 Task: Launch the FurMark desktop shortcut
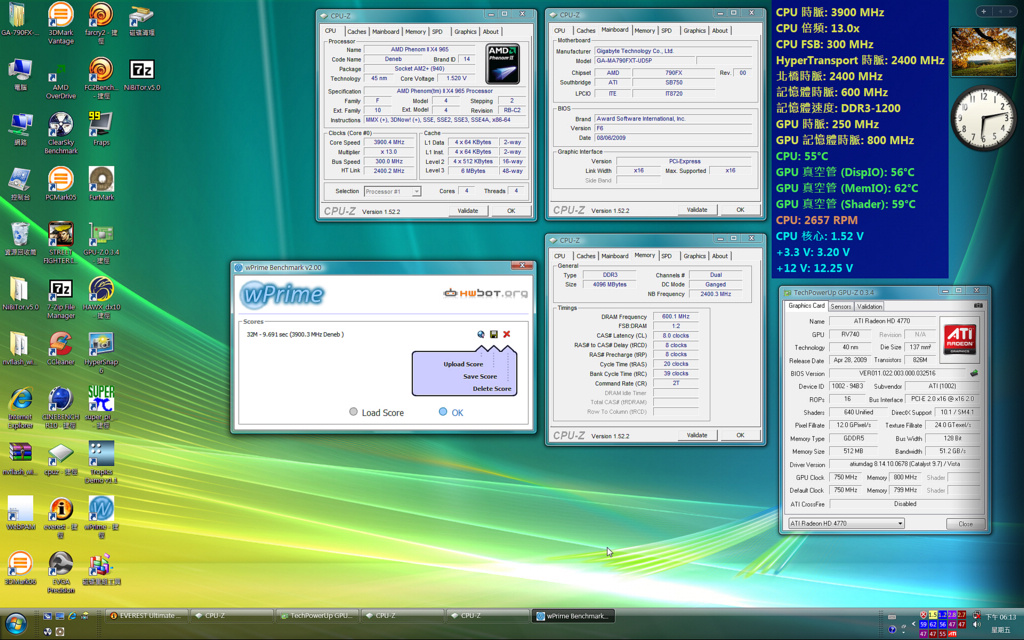tap(101, 184)
